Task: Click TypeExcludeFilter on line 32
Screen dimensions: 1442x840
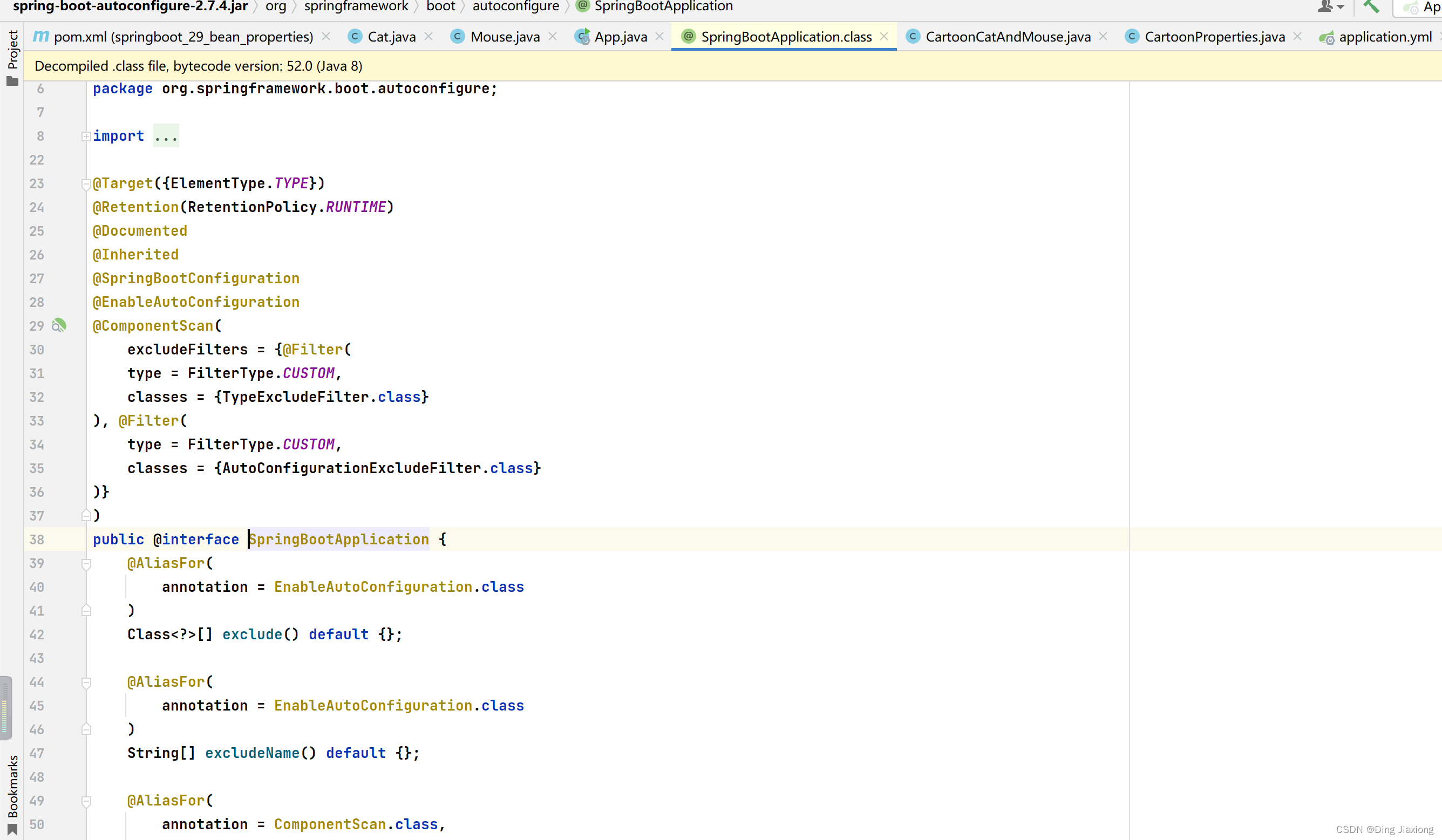Action: (x=295, y=397)
